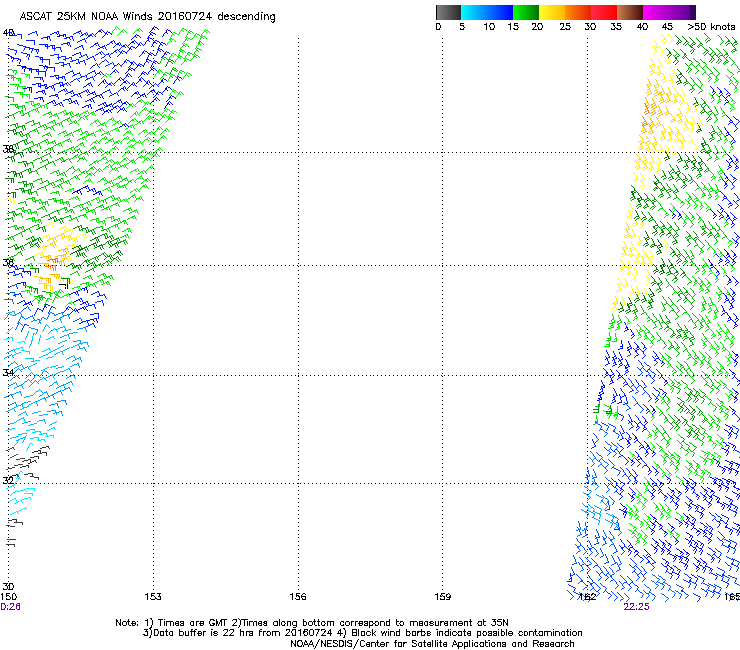Click the red 30-35 knots legend swatch
The width and height of the screenshot is (740, 650).
point(604,12)
